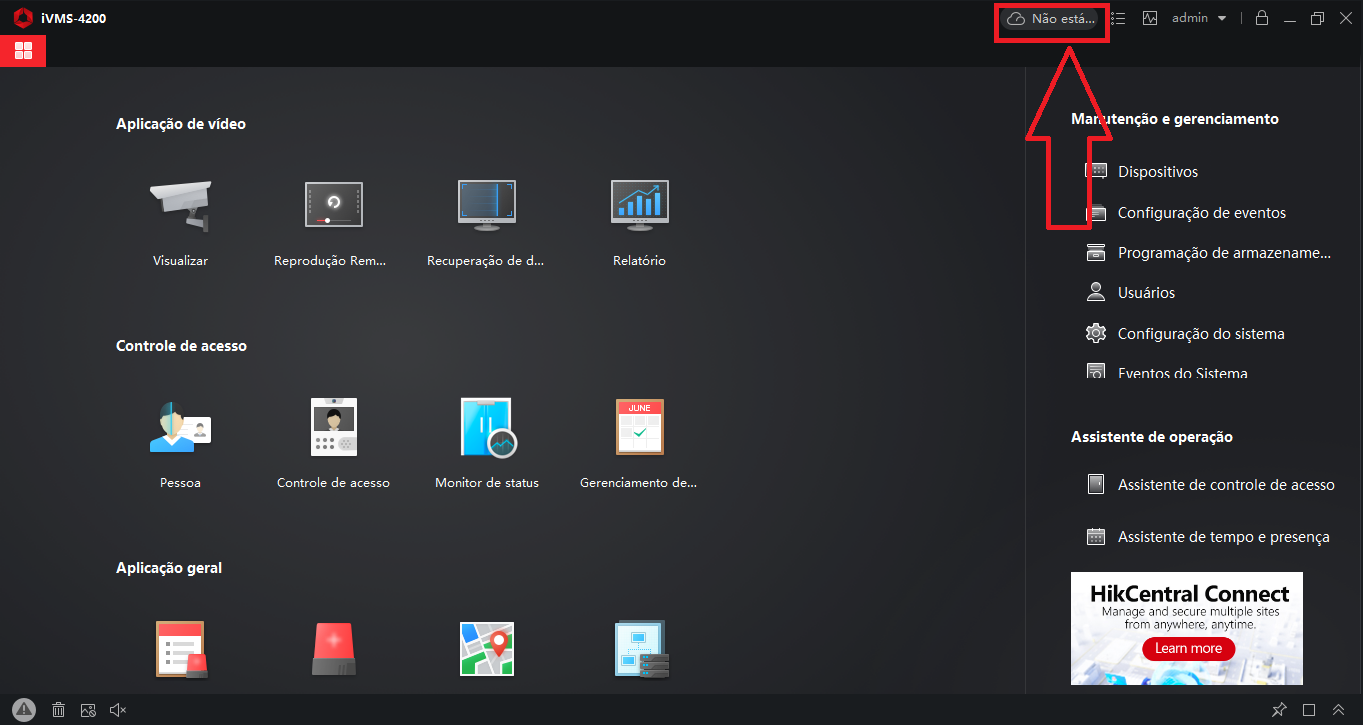Click the Pessoa label text
The width and height of the screenshot is (1366, 725).
pos(180,483)
